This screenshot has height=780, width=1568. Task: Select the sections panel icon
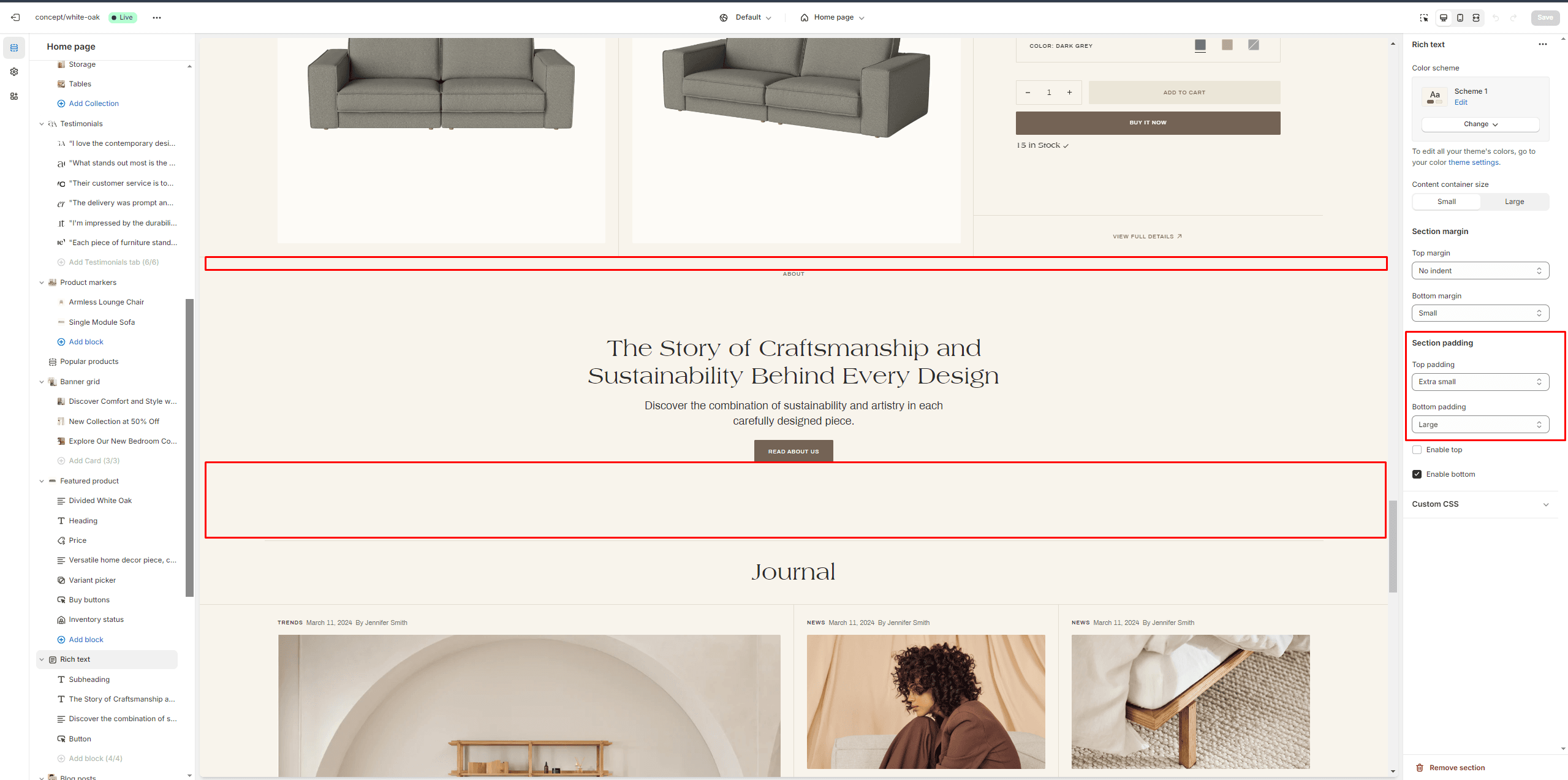(x=14, y=47)
